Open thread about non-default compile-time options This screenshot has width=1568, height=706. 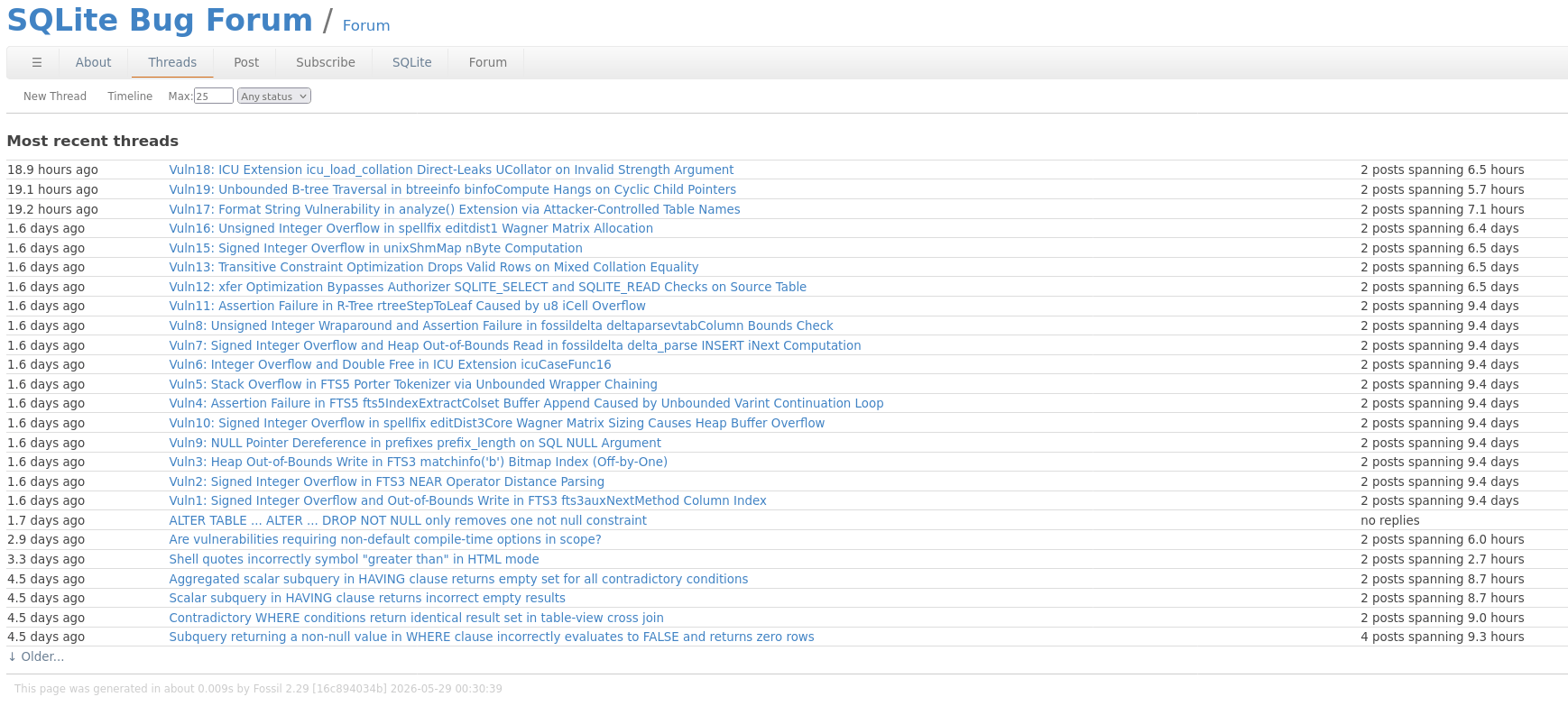(385, 539)
